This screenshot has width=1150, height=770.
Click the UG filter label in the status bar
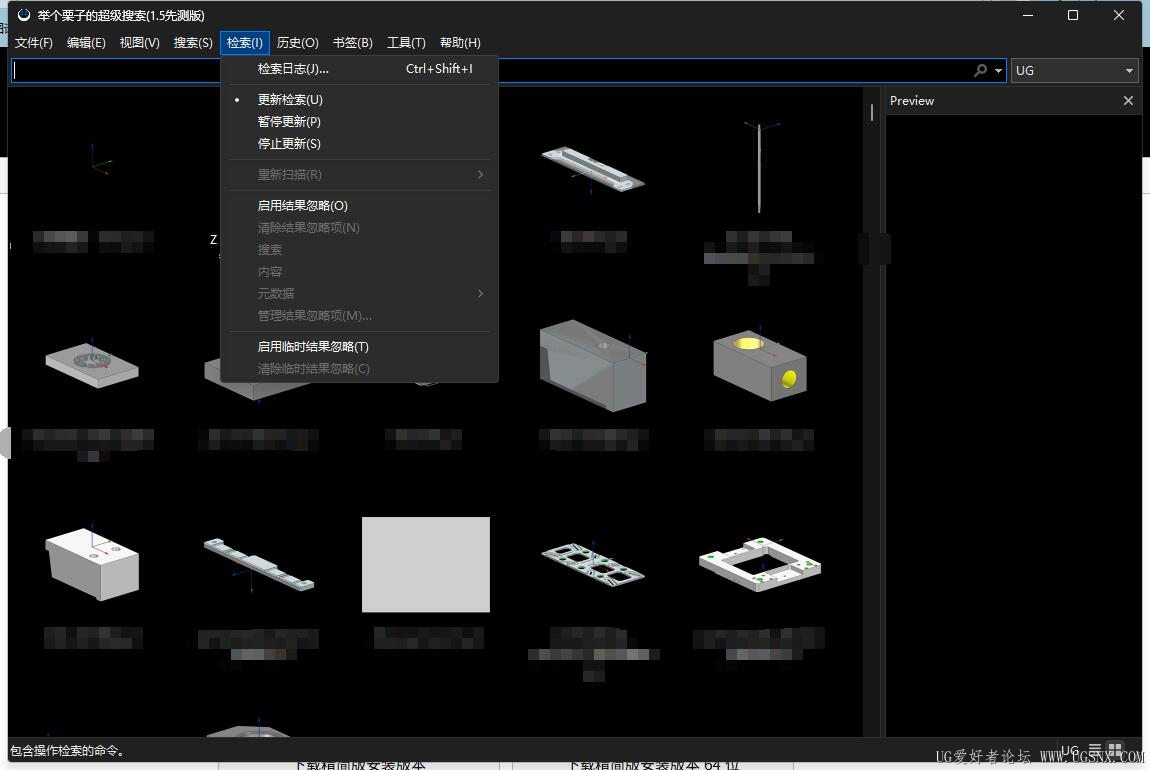click(1070, 751)
